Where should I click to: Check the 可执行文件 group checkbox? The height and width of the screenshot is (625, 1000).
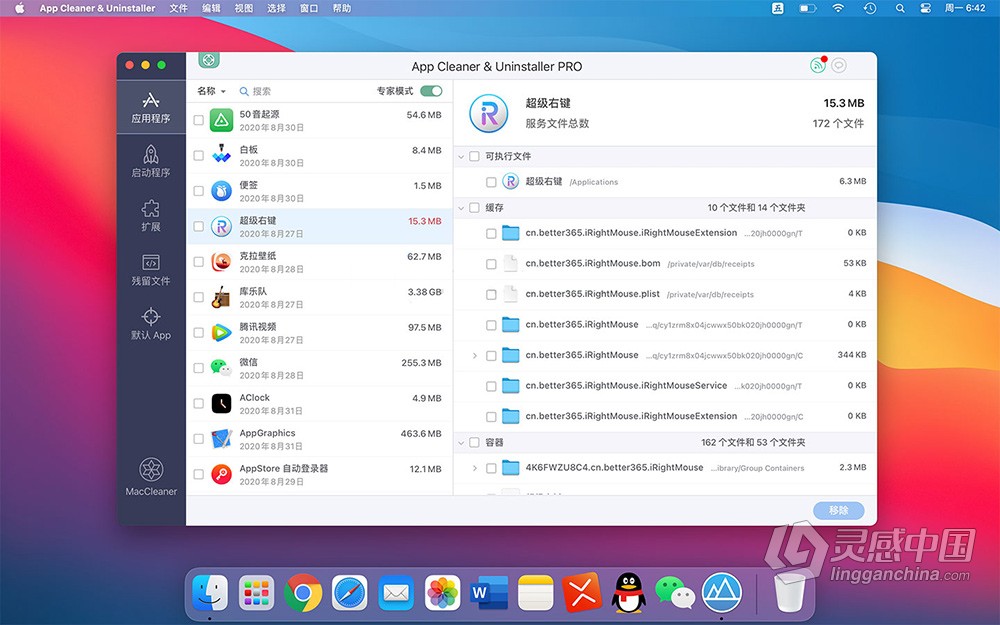click(x=474, y=156)
